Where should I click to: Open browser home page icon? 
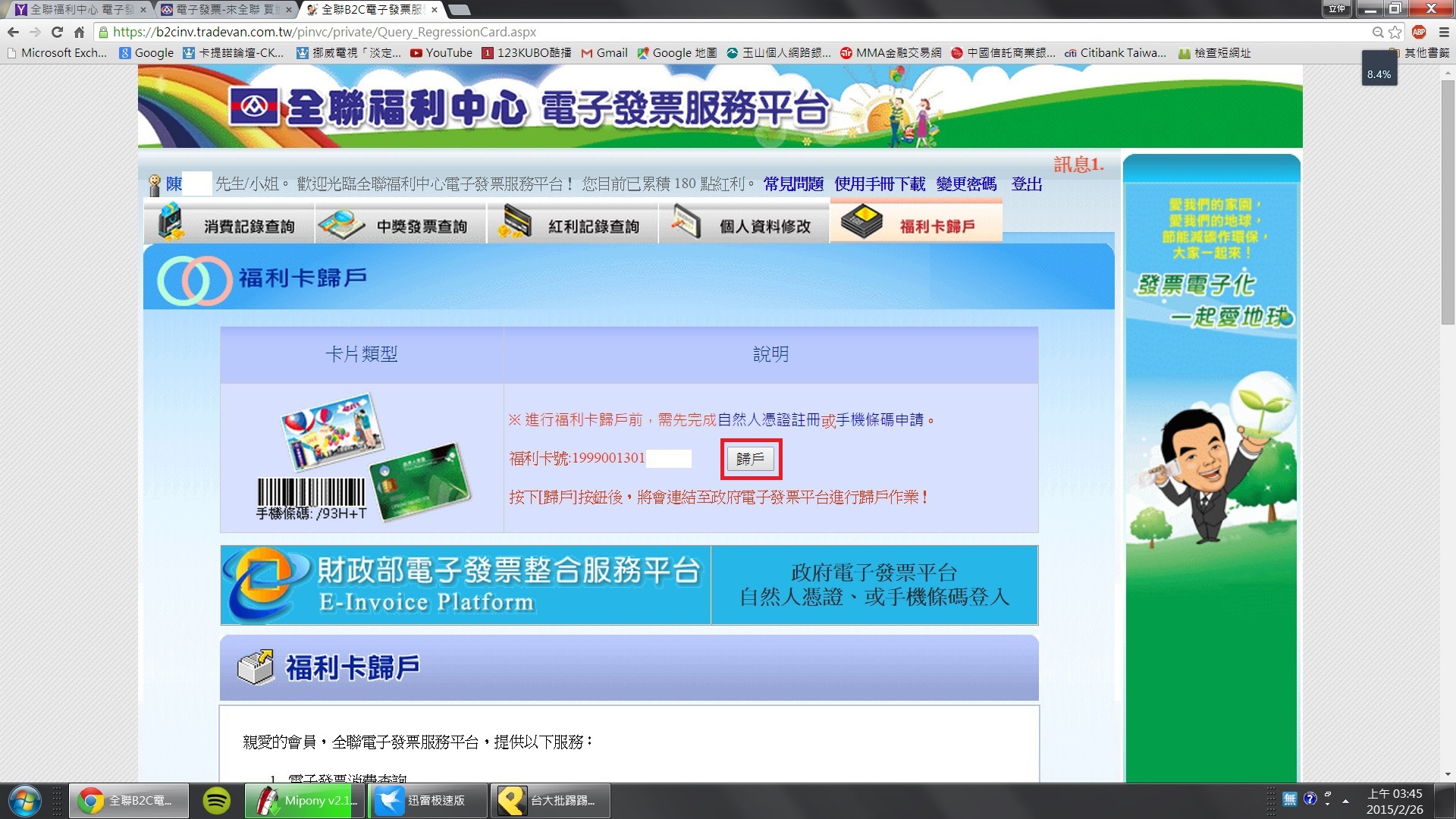[x=79, y=32]
